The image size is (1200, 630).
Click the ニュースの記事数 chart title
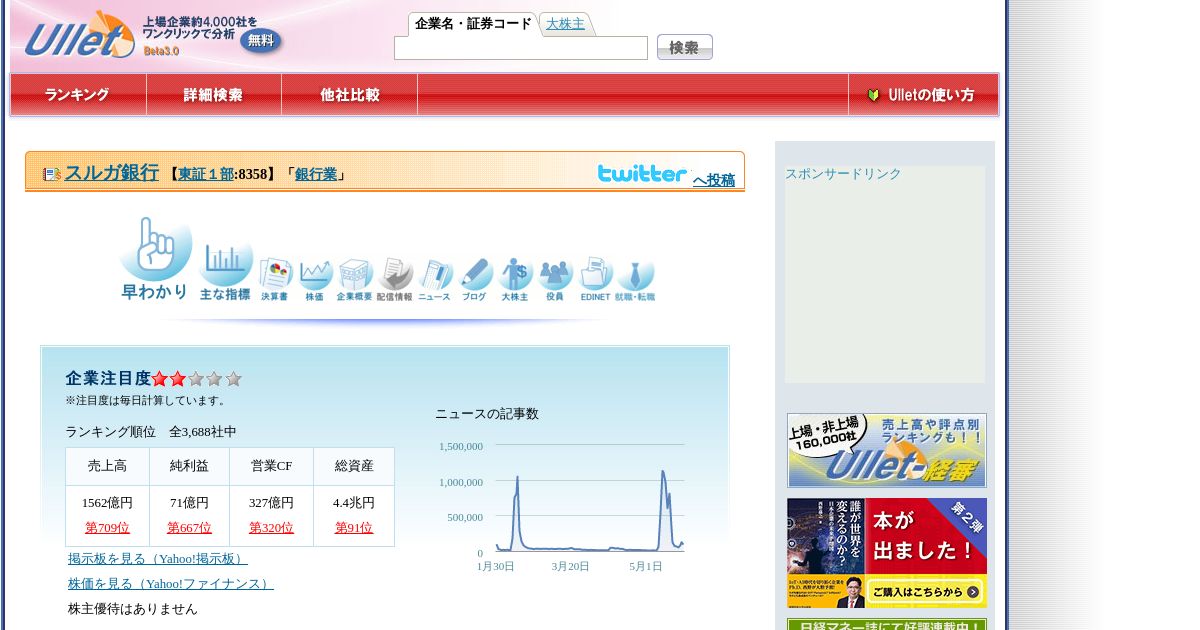point(487,414)
